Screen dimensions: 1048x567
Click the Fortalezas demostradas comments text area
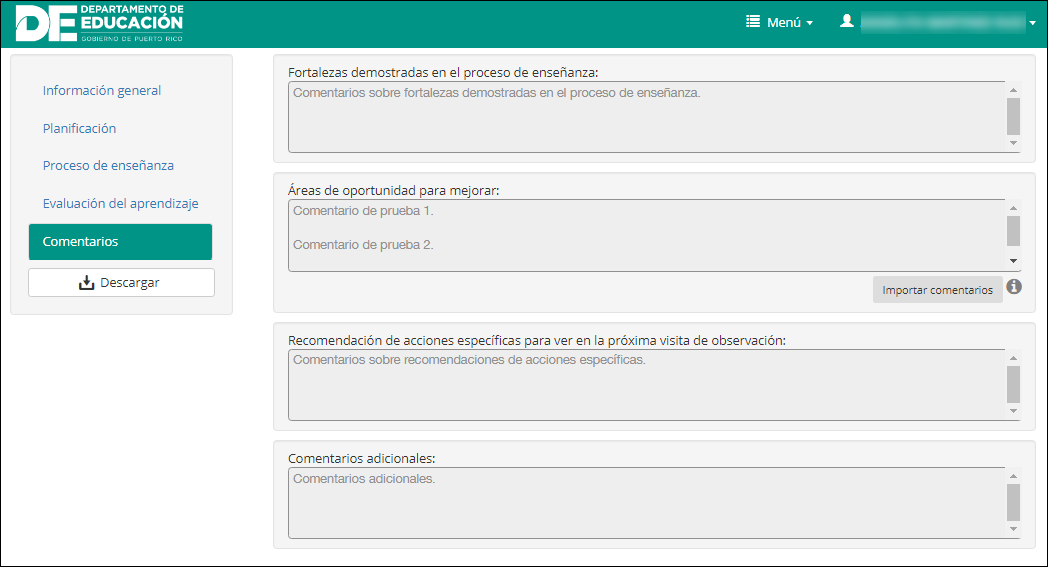coord(646,117)
